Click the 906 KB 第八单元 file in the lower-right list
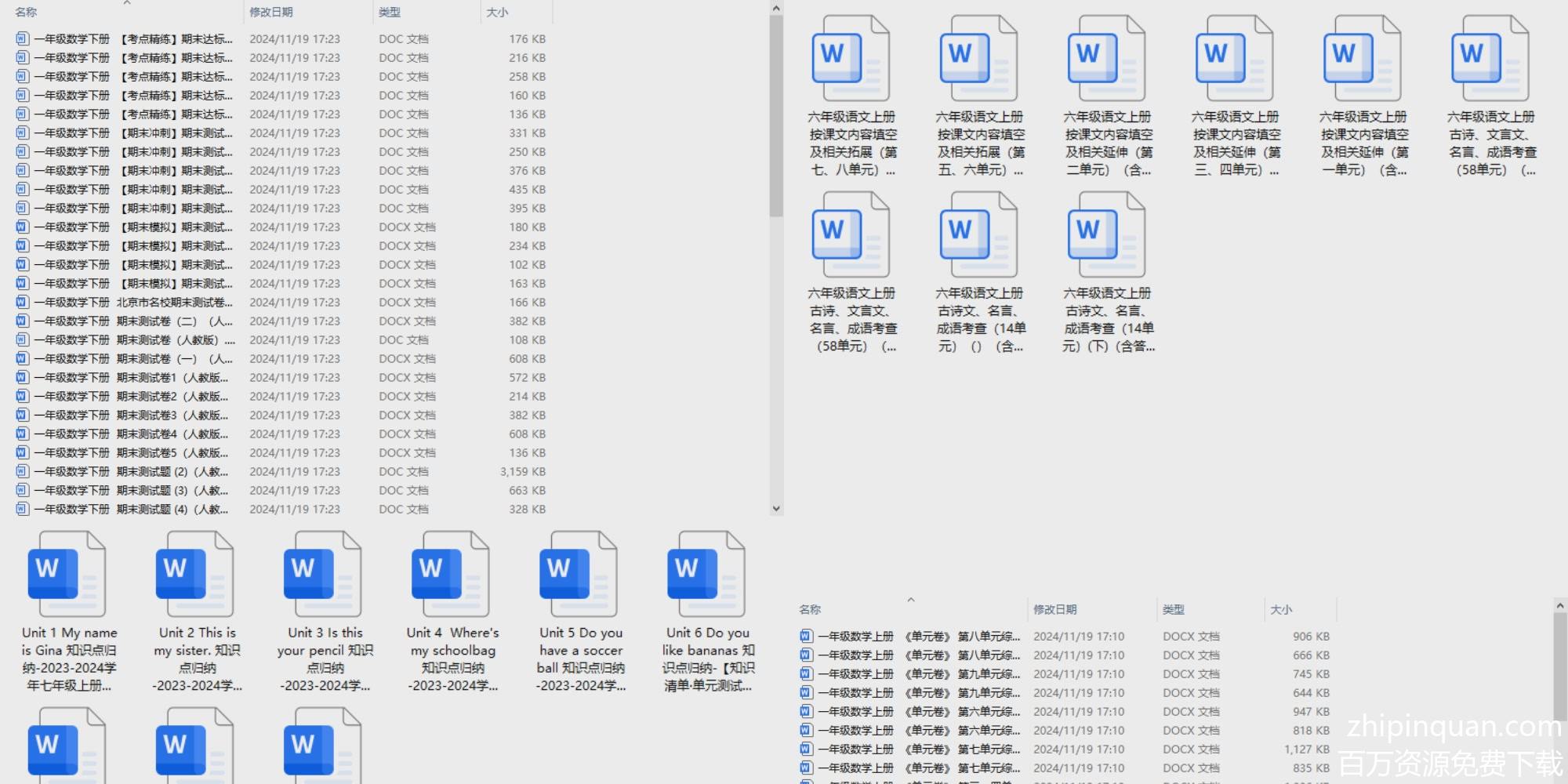Screen dimensions: 1568x784 pos(919,637)
